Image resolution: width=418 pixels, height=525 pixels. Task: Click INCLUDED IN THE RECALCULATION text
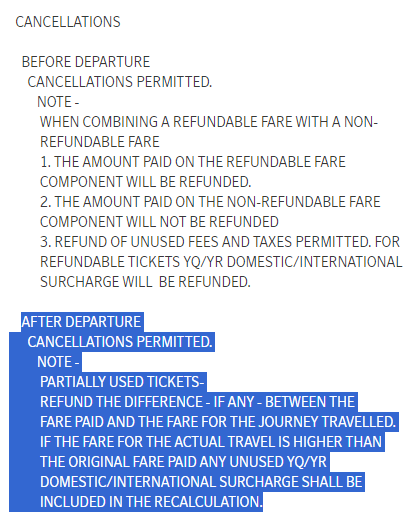click(x=151, y=502)
